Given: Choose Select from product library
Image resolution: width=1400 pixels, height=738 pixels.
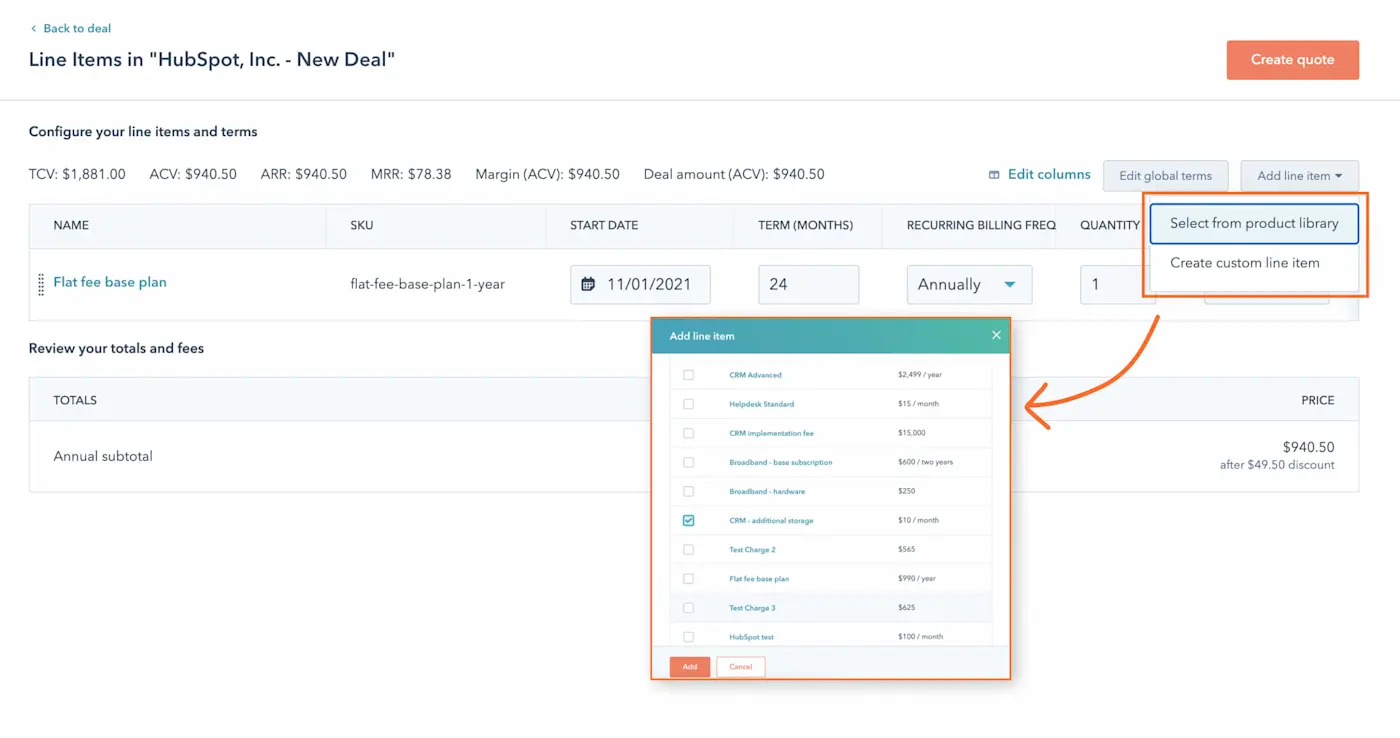Looking at the screenshot, I should tap(1253, 223).
